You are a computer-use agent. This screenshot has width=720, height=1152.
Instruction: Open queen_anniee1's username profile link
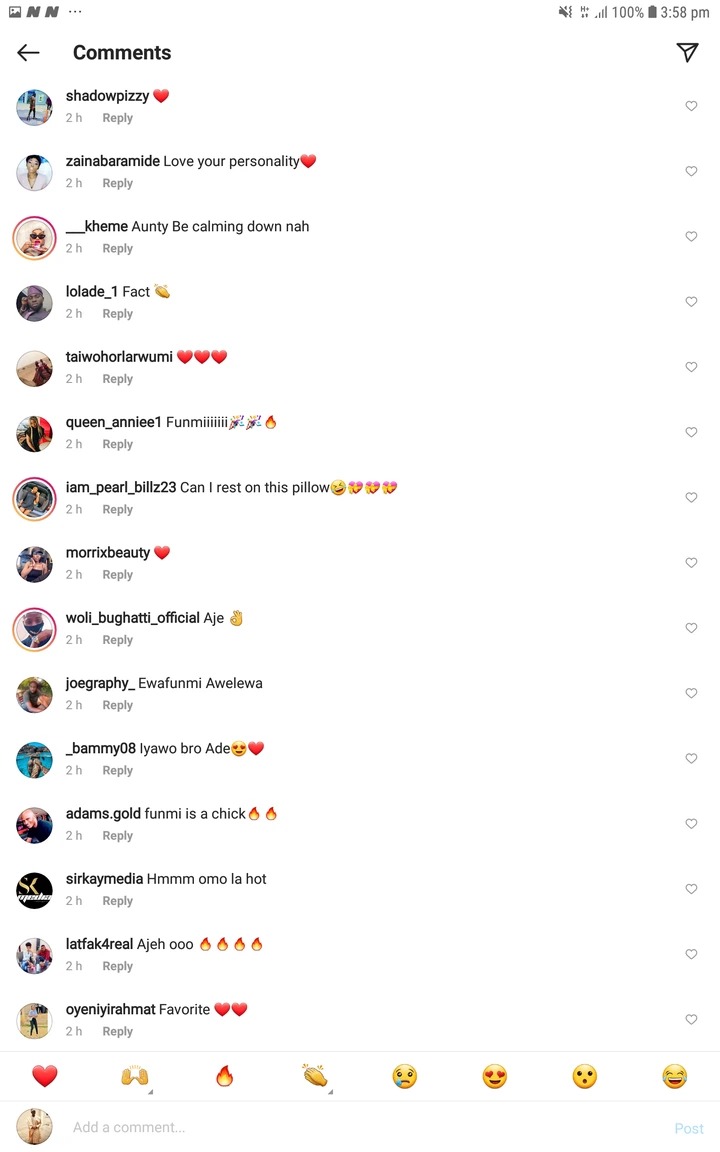point(113,422)
